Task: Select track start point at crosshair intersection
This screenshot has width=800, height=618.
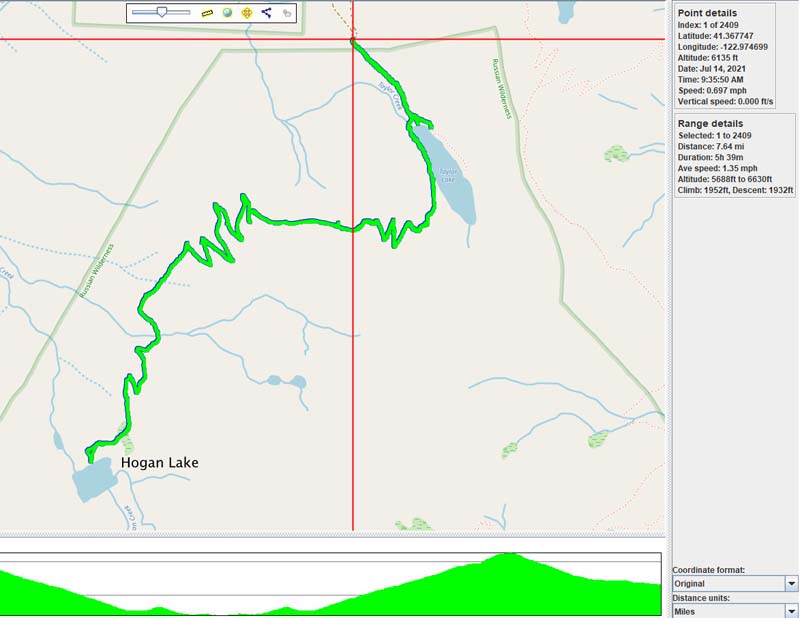Action: coord(353,40)
